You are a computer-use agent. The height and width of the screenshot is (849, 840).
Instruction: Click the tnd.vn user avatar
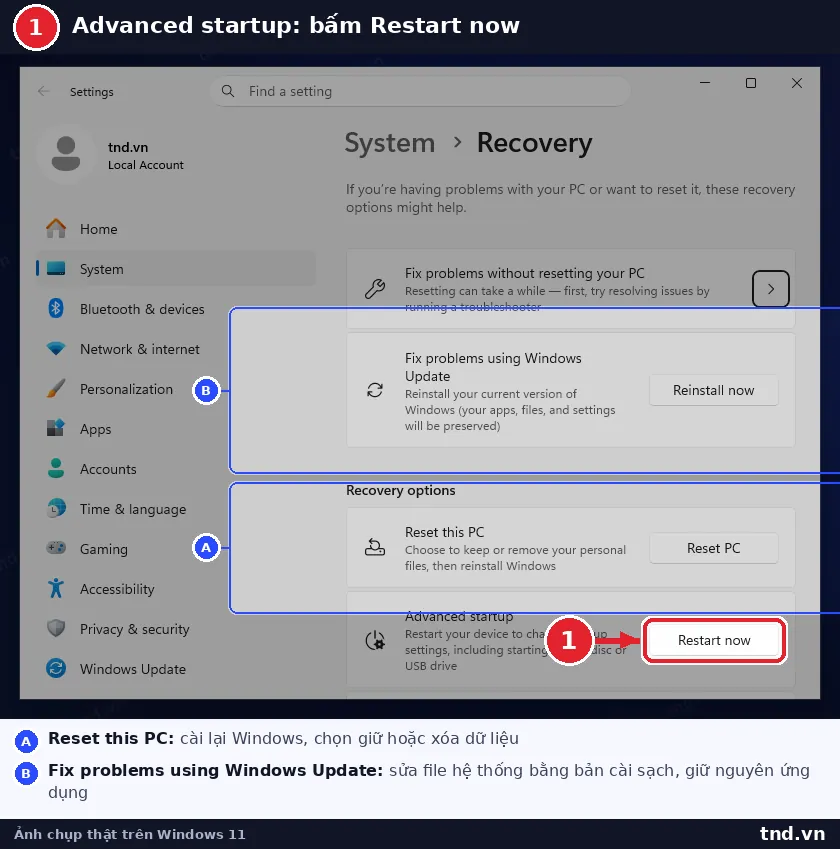[66, 154]
